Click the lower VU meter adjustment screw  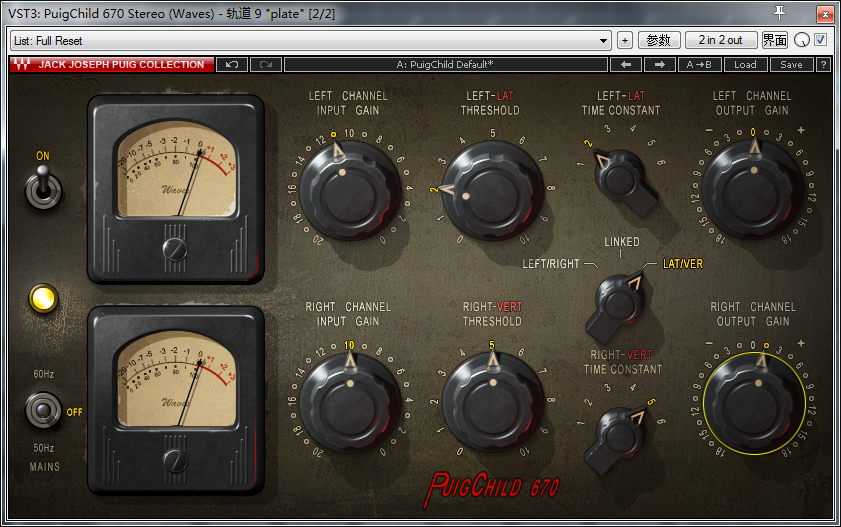[175, 460]
